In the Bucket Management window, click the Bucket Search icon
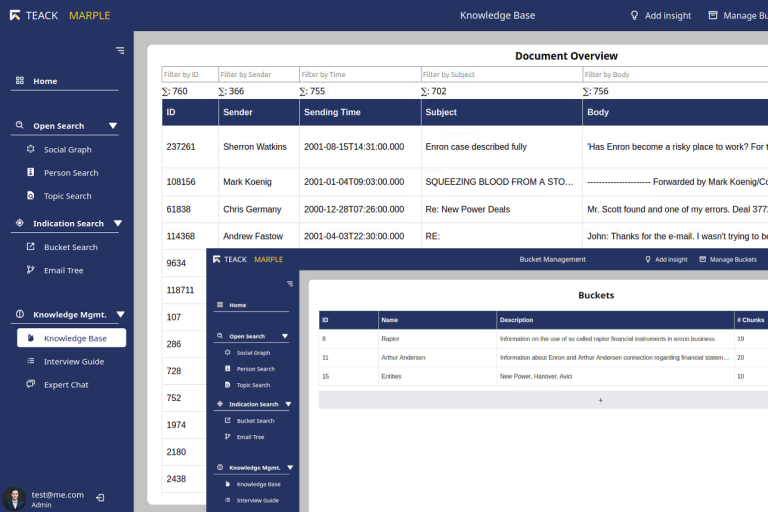Viewport: 768px width, 512px height. (227, 420)
